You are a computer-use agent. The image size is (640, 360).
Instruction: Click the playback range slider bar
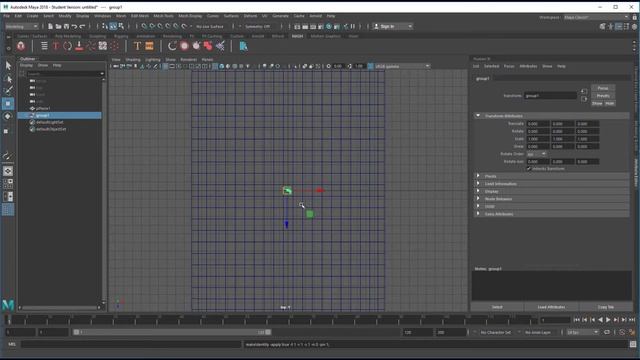click(172, 332)
